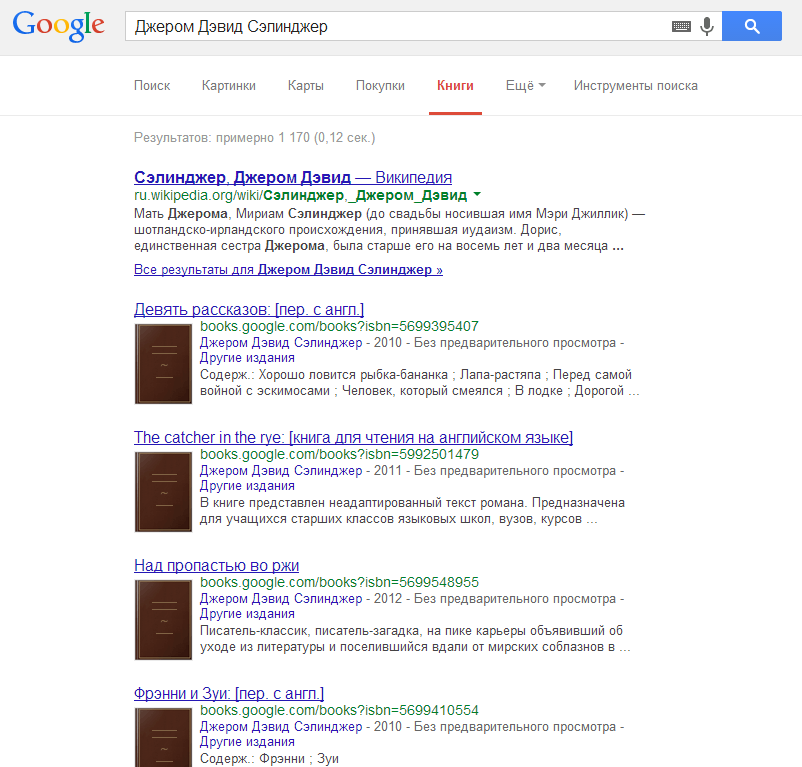
Task: Expand the green arrow beside Wikipedia URL
Action: [x=477, y=194]
